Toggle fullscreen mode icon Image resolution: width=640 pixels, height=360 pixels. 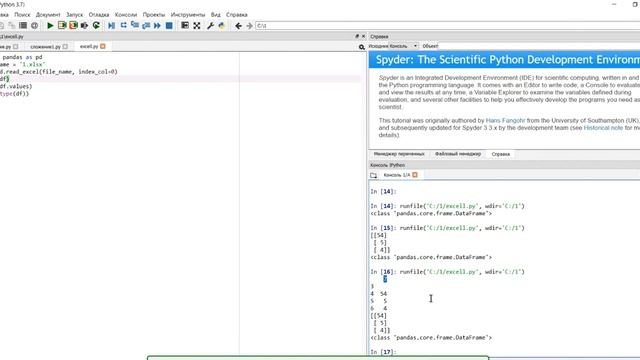click(x=197, y=26)
